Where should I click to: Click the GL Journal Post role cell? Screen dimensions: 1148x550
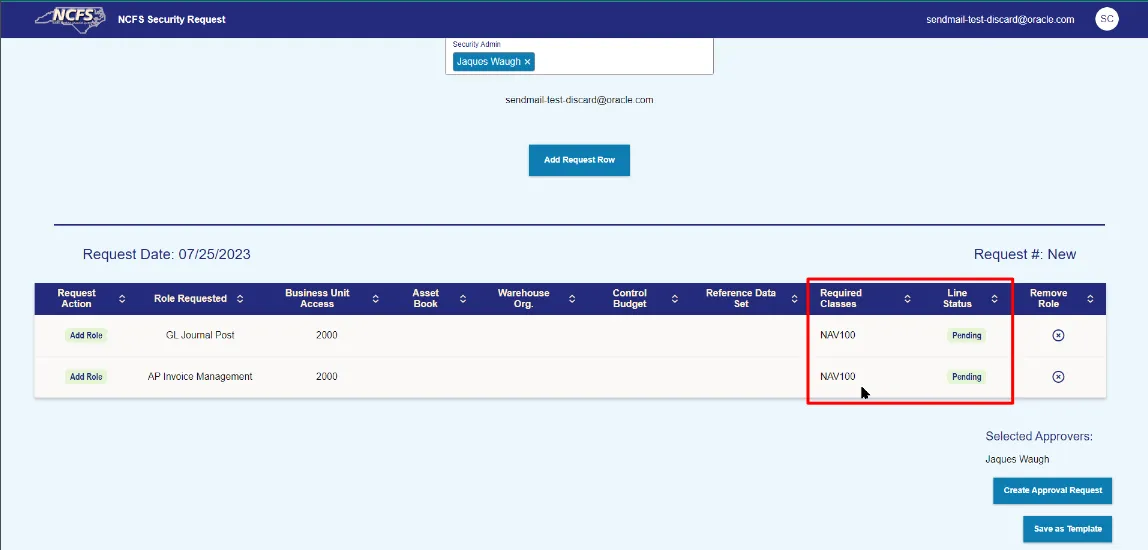[200, 335]
